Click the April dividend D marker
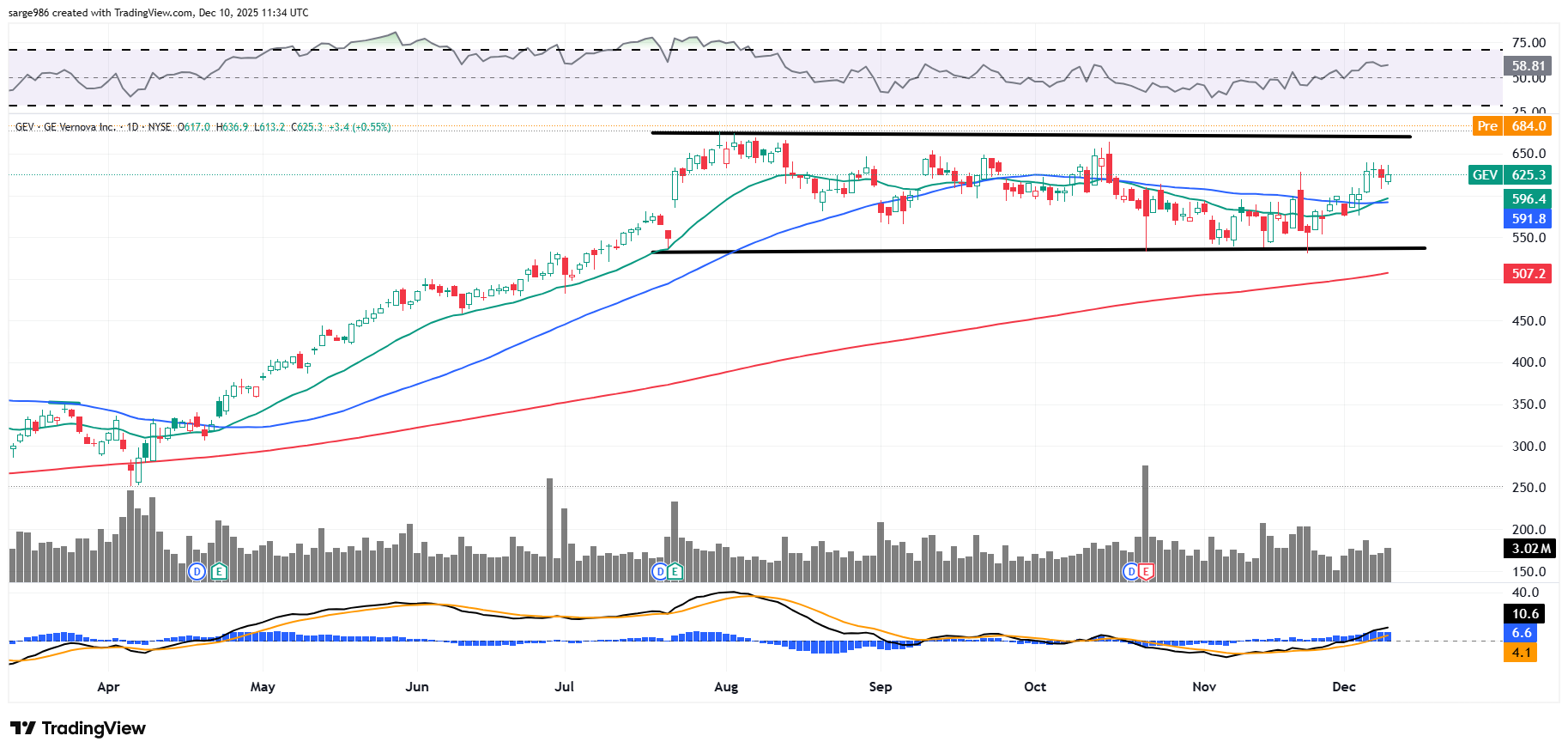This screenshot has height=754, width=1568. pyautogui.click(x=197, y=571)
